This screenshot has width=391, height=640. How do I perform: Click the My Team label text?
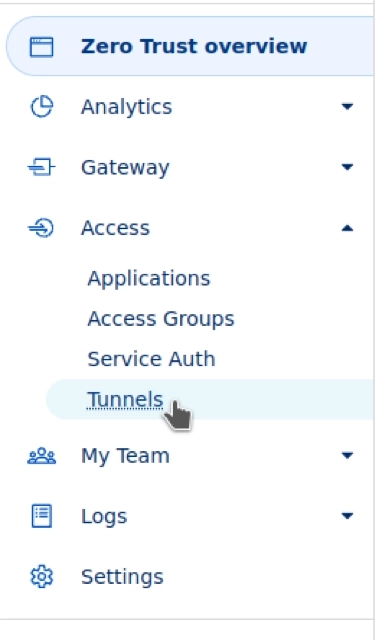coord(125,456)
